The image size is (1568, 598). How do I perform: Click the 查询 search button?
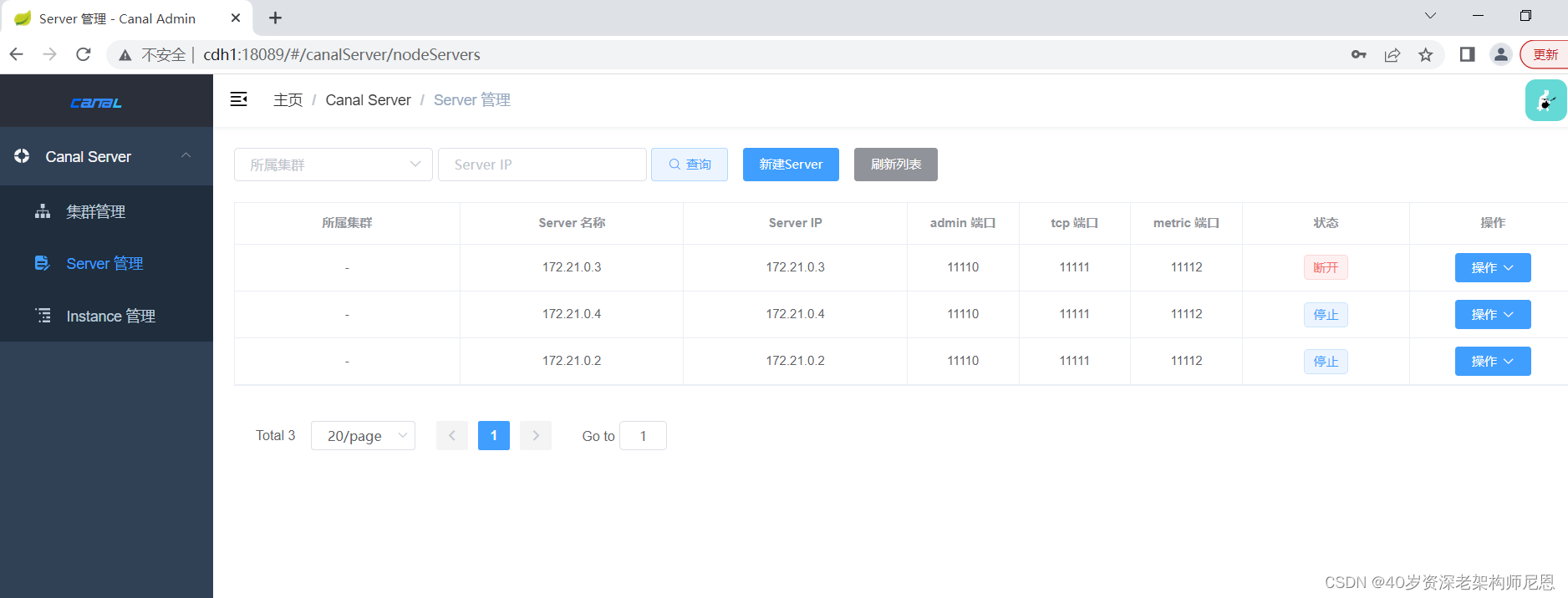(x=690, y=165)
